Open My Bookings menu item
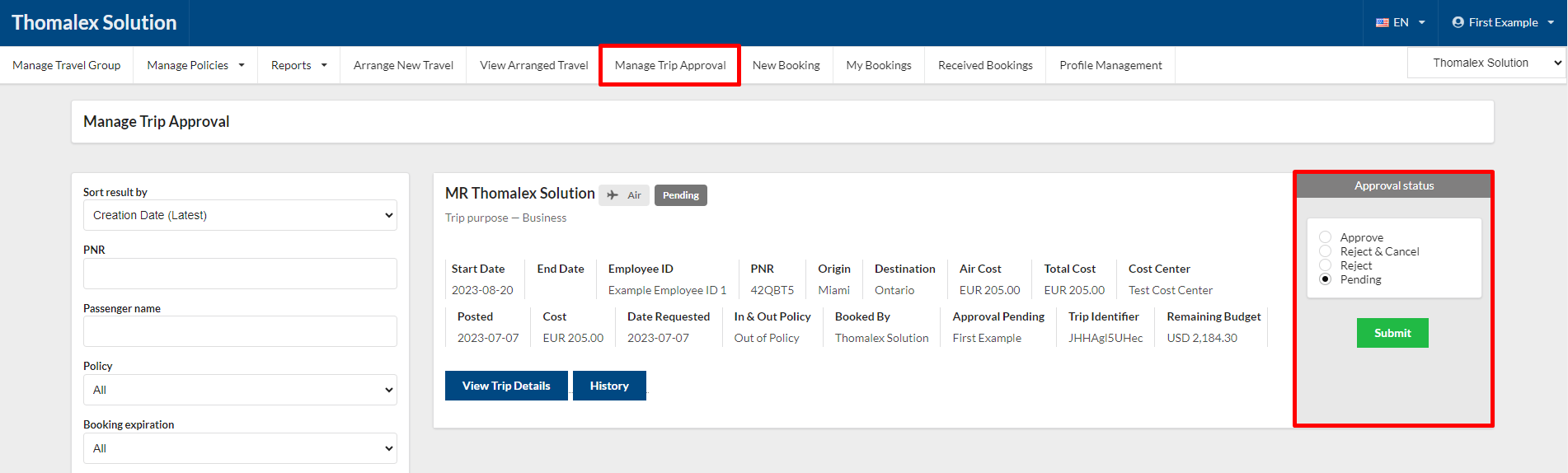The width and height of the screenshot is (1568, 473). click(x=879, y=65)
